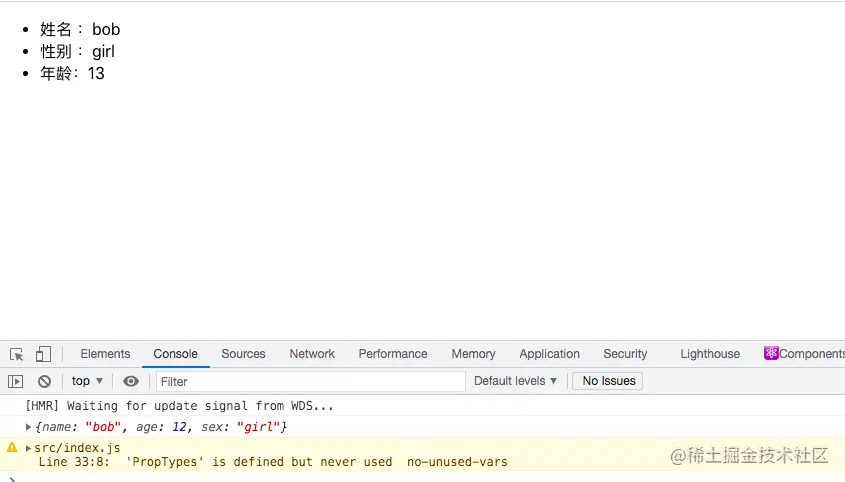
Task: Click the src/index.js warning source text
Action: [x=77, y=447]
